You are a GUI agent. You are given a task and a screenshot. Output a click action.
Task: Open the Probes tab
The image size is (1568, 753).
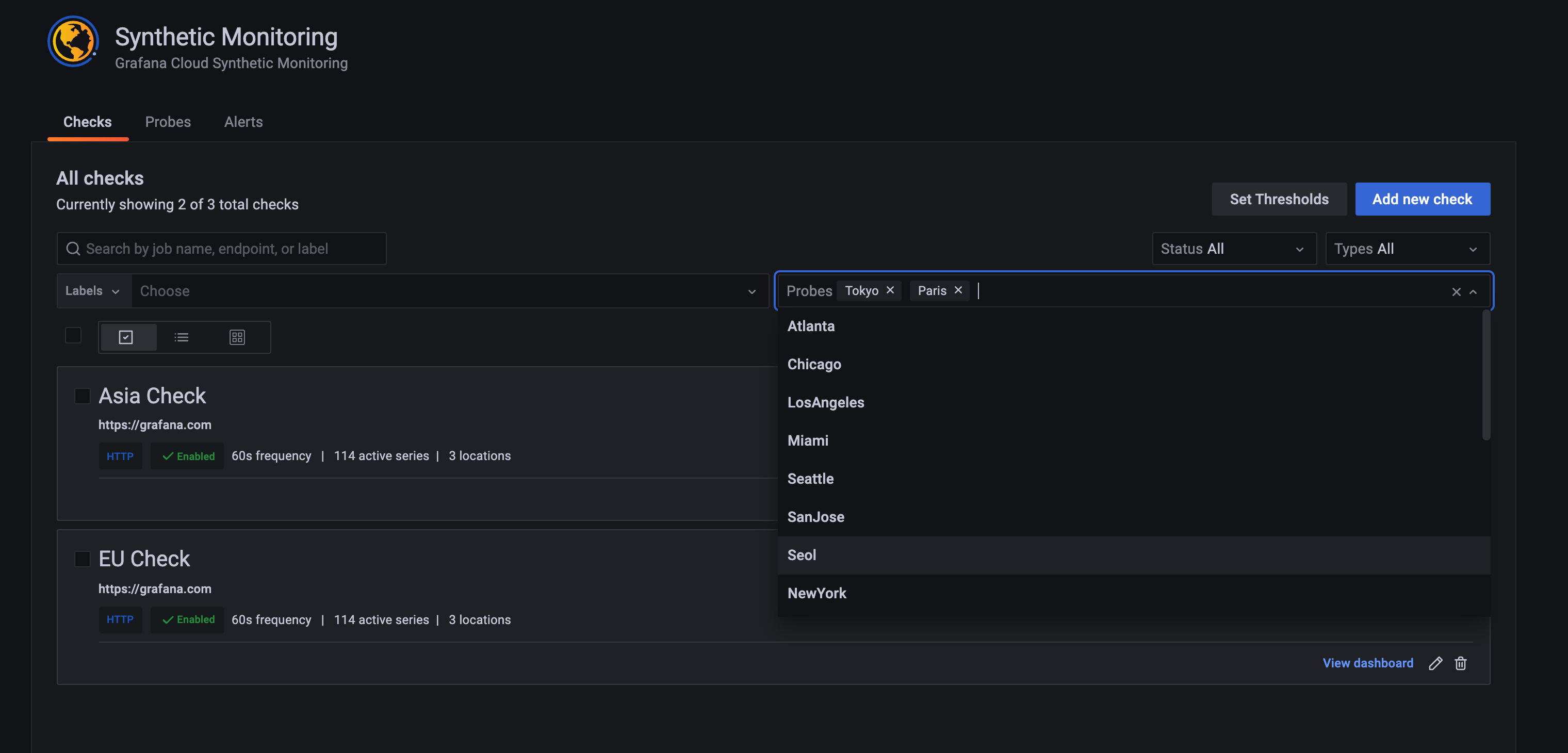(x=168, y=122)
